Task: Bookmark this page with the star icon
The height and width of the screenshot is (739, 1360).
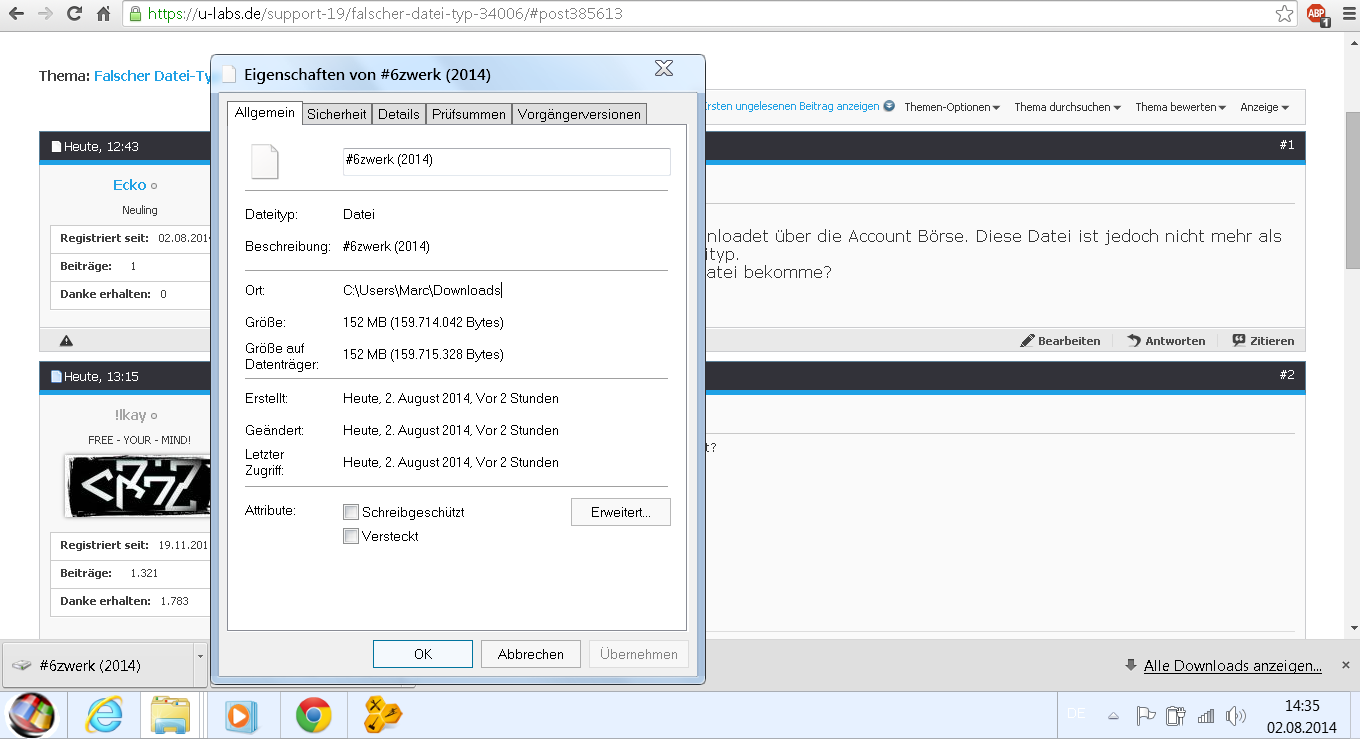Action: click(1284, 14)
